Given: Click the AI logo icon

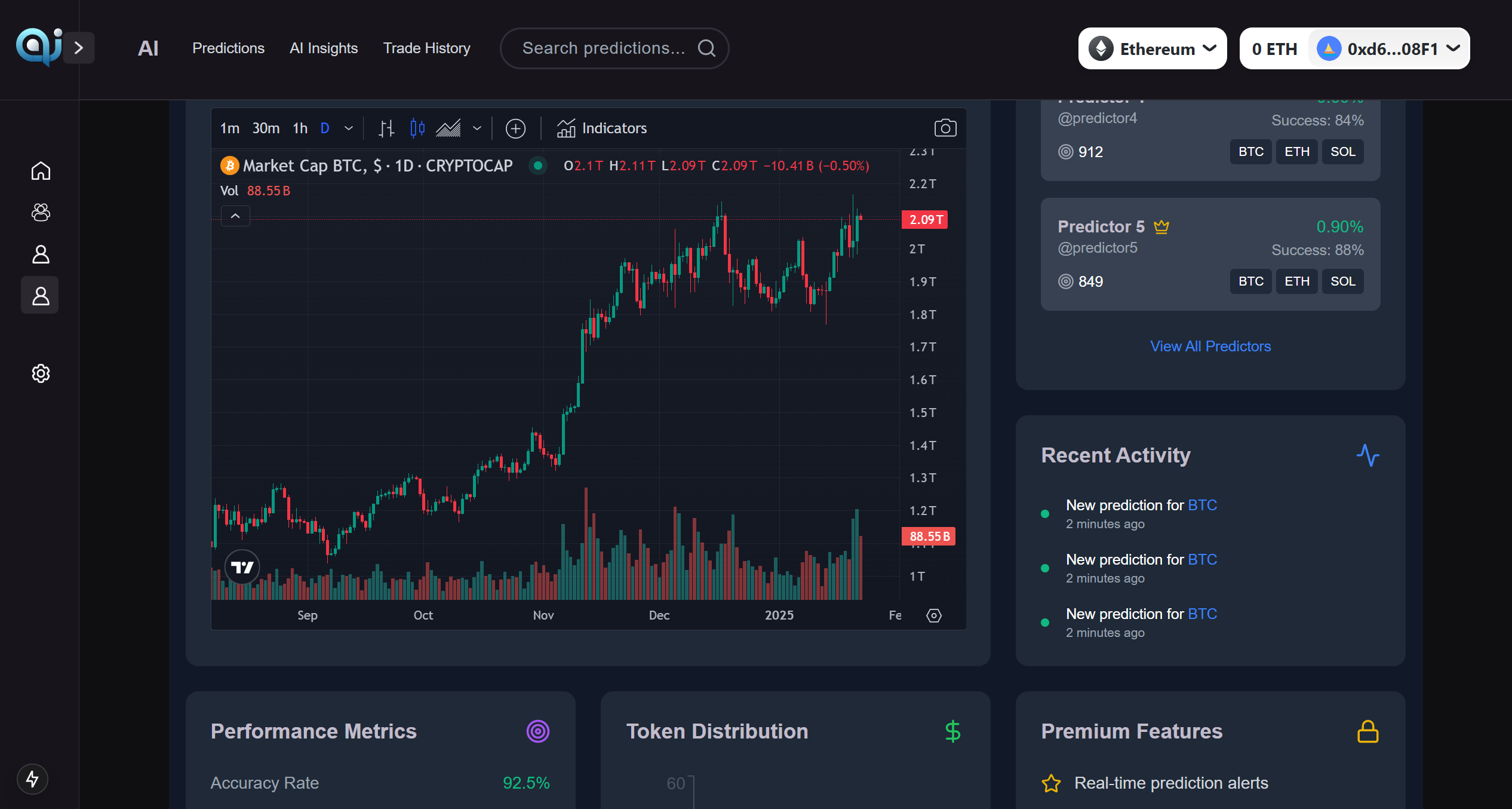Looking at the screenshot, I should 39,47.
